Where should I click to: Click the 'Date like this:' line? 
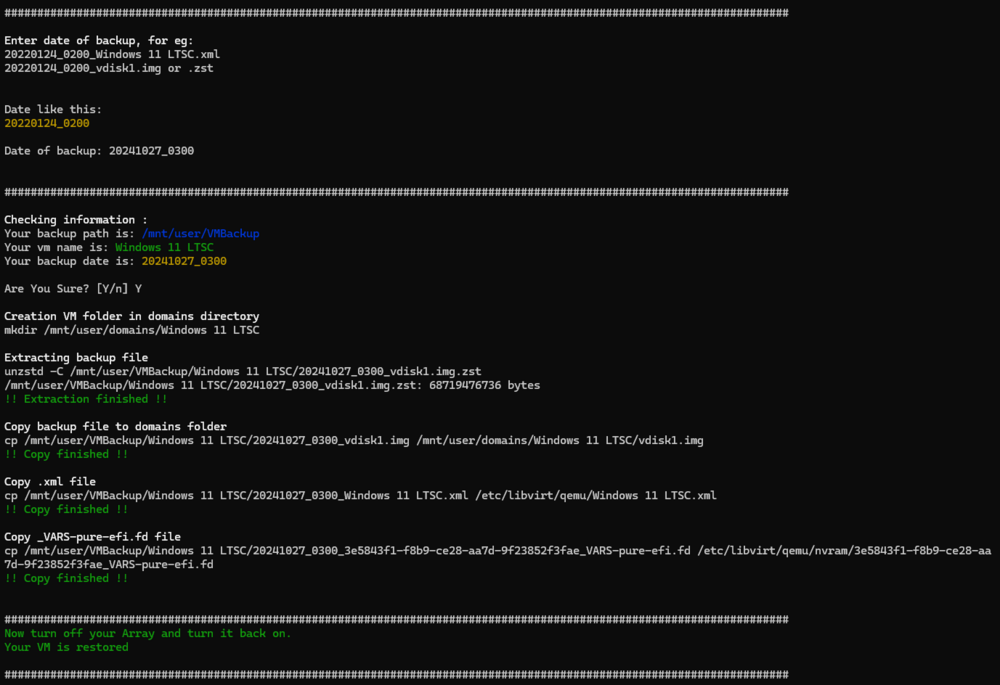point(53,109)
